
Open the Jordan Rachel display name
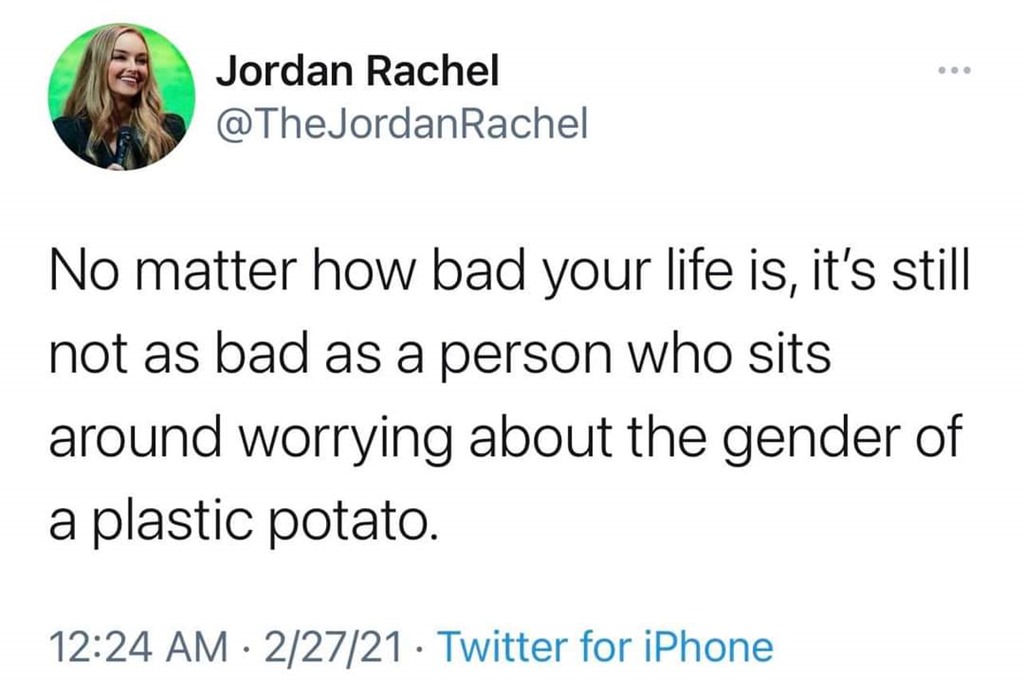pyautogui.click(x=357, y=71)
